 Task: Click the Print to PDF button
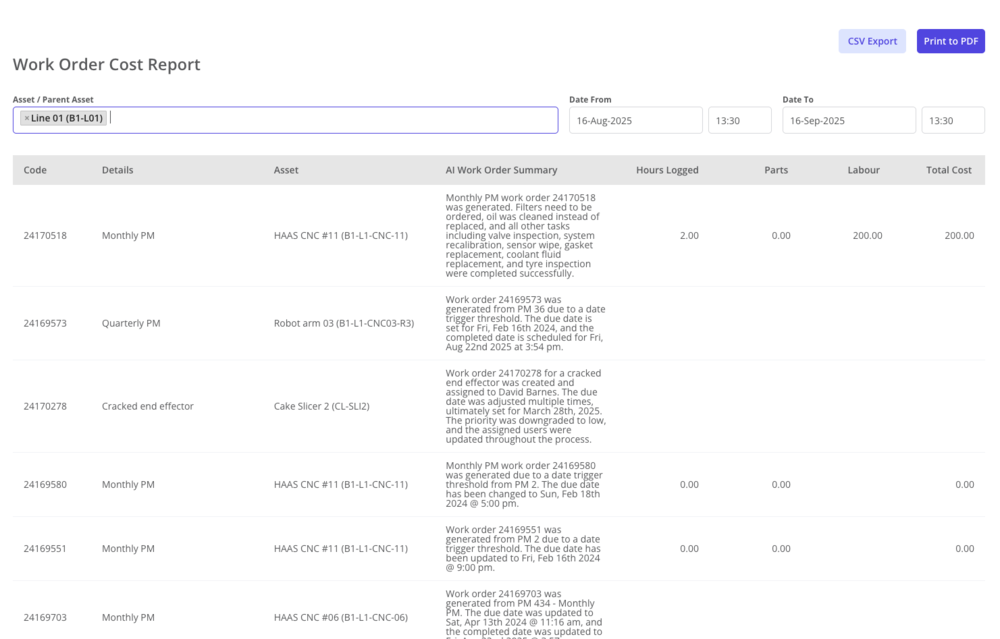[950, 41]
